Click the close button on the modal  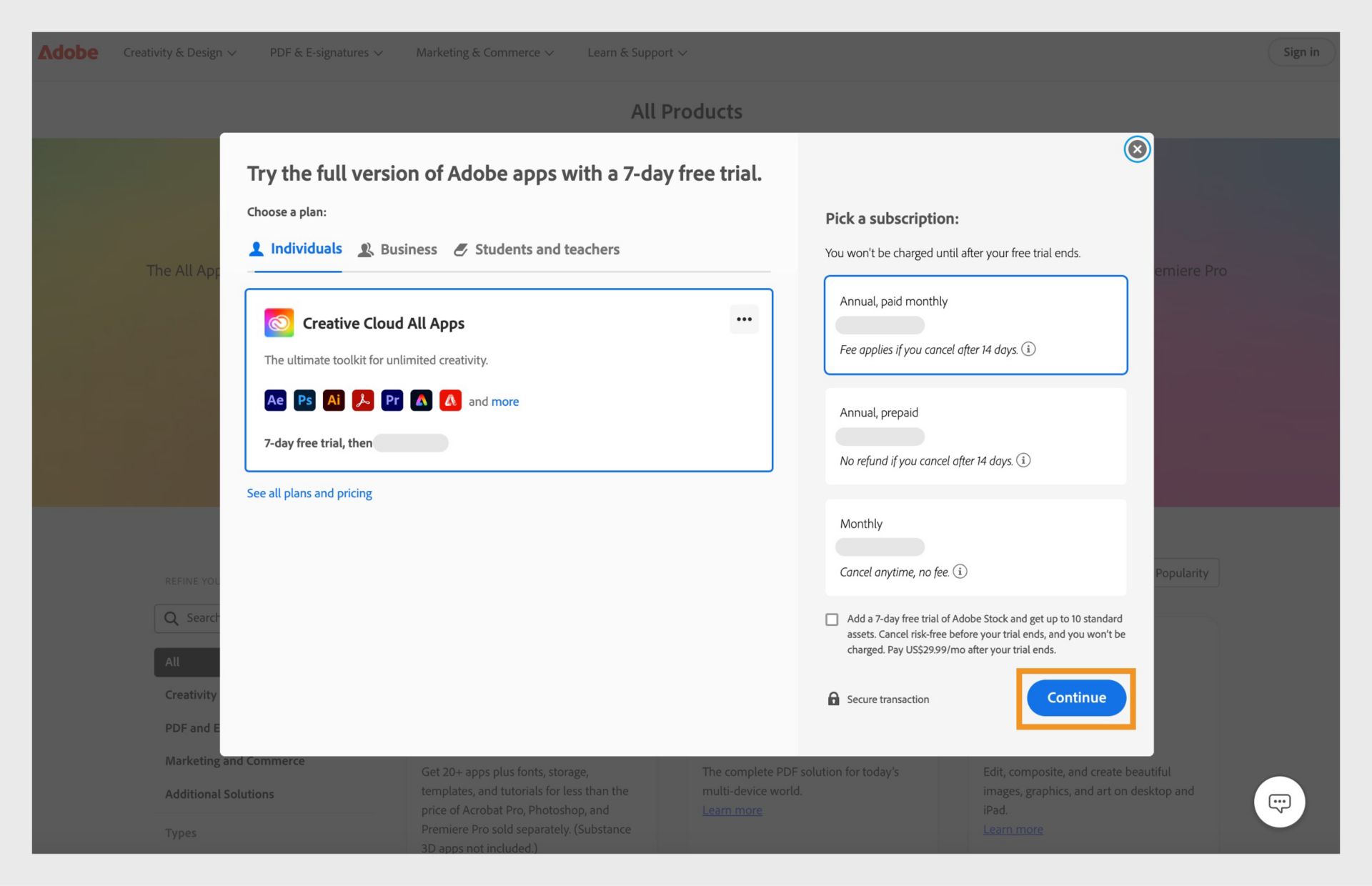click(1136, 150)
